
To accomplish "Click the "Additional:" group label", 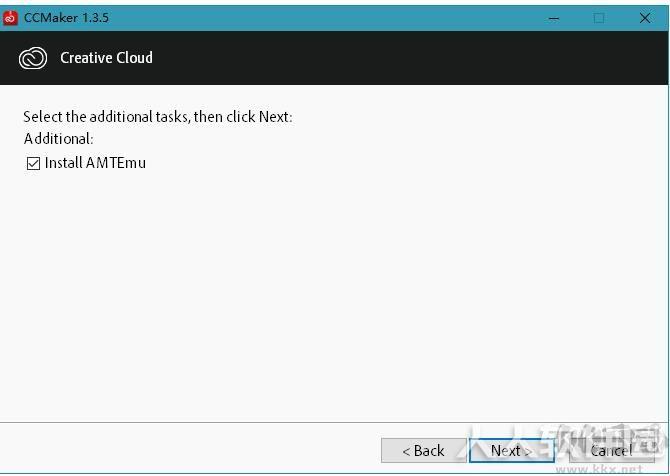I will tap(59, 139).
